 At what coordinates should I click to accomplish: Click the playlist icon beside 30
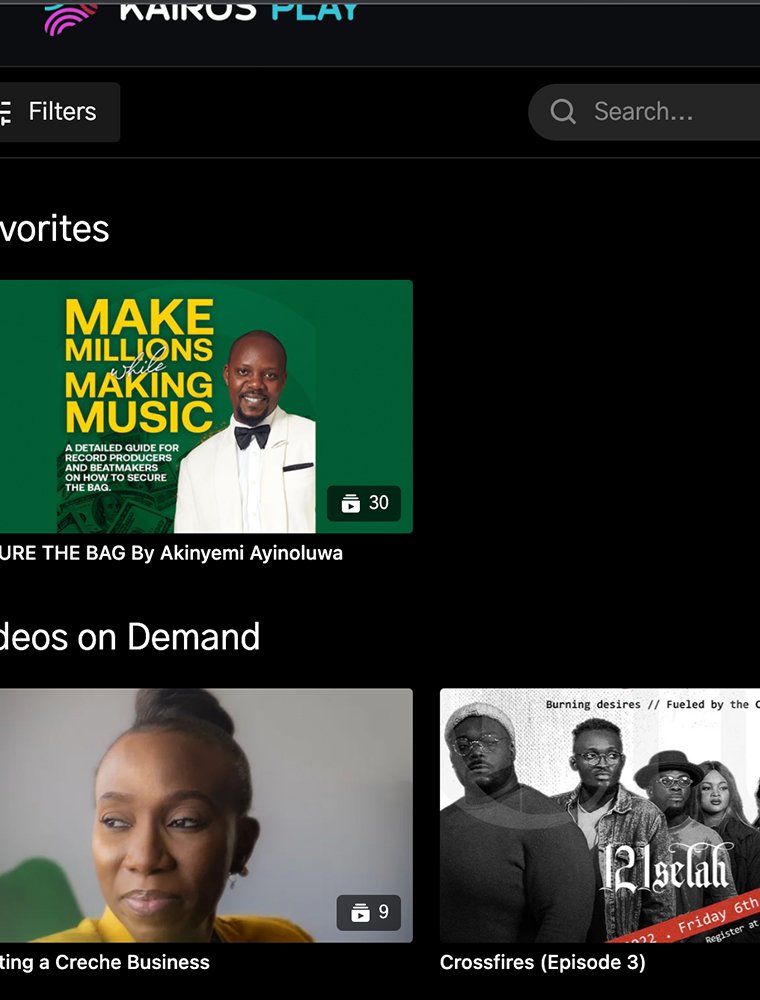pos(350,504)
